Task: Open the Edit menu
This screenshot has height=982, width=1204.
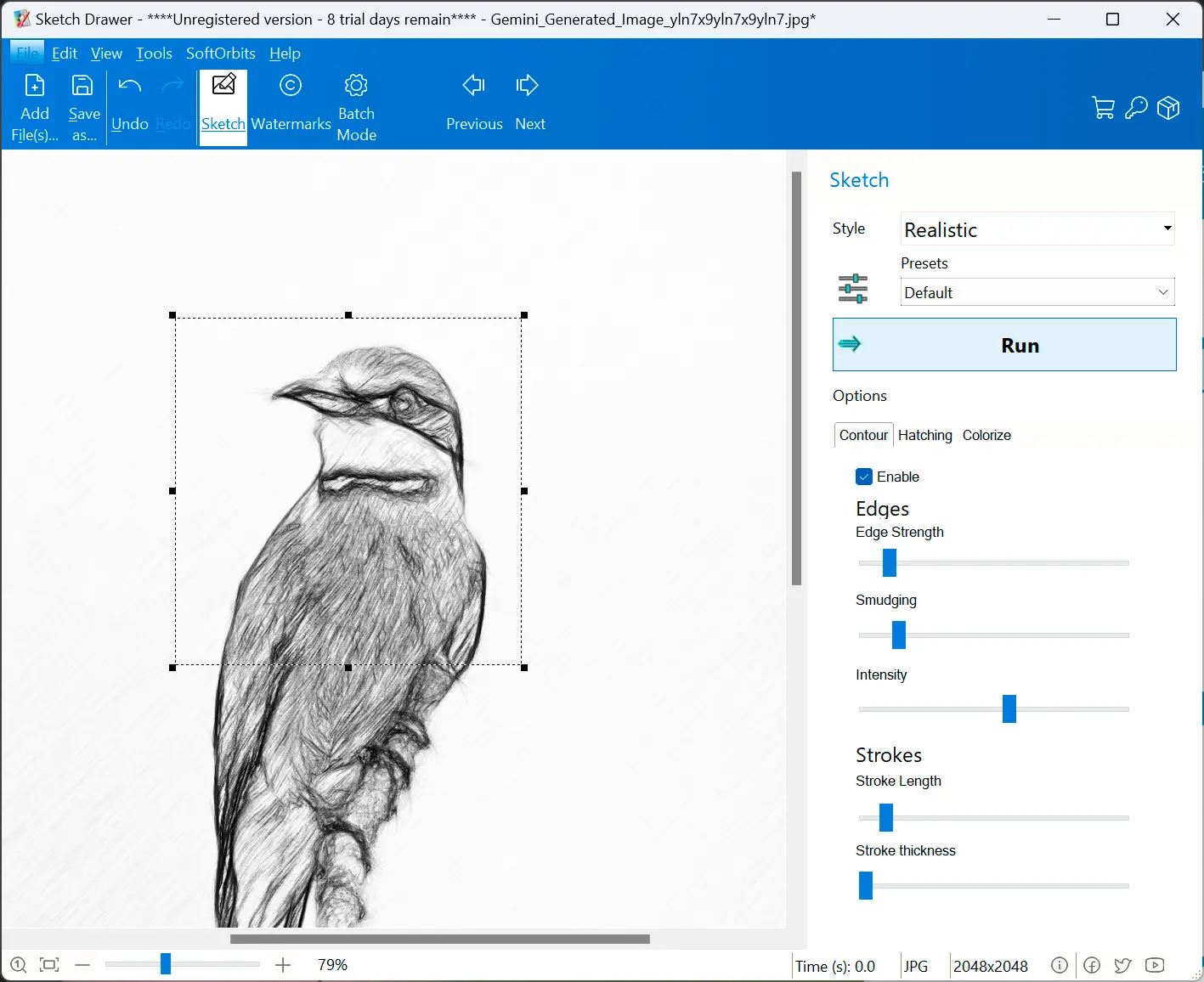Action: point(65,53)
